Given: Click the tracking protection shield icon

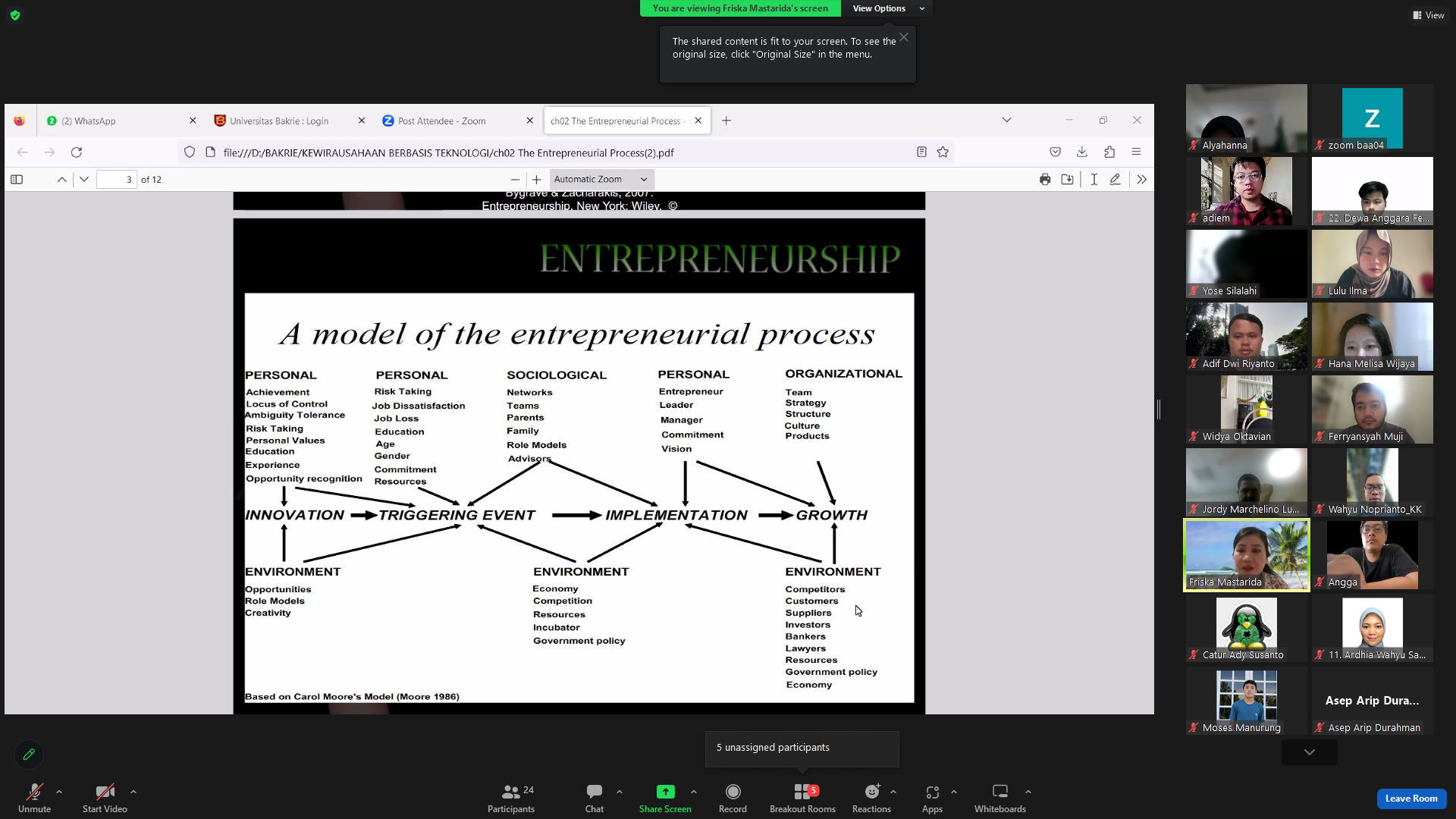Looking at the screenshot, I should click(190, 152).
